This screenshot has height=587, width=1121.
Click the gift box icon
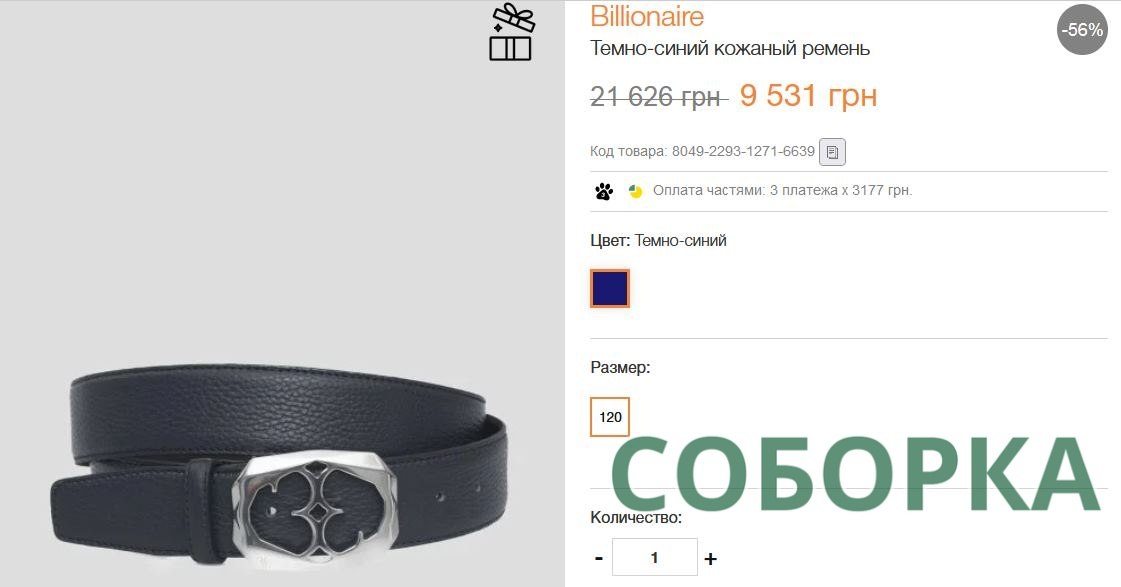pyautogui.click(x=511, y=32)
